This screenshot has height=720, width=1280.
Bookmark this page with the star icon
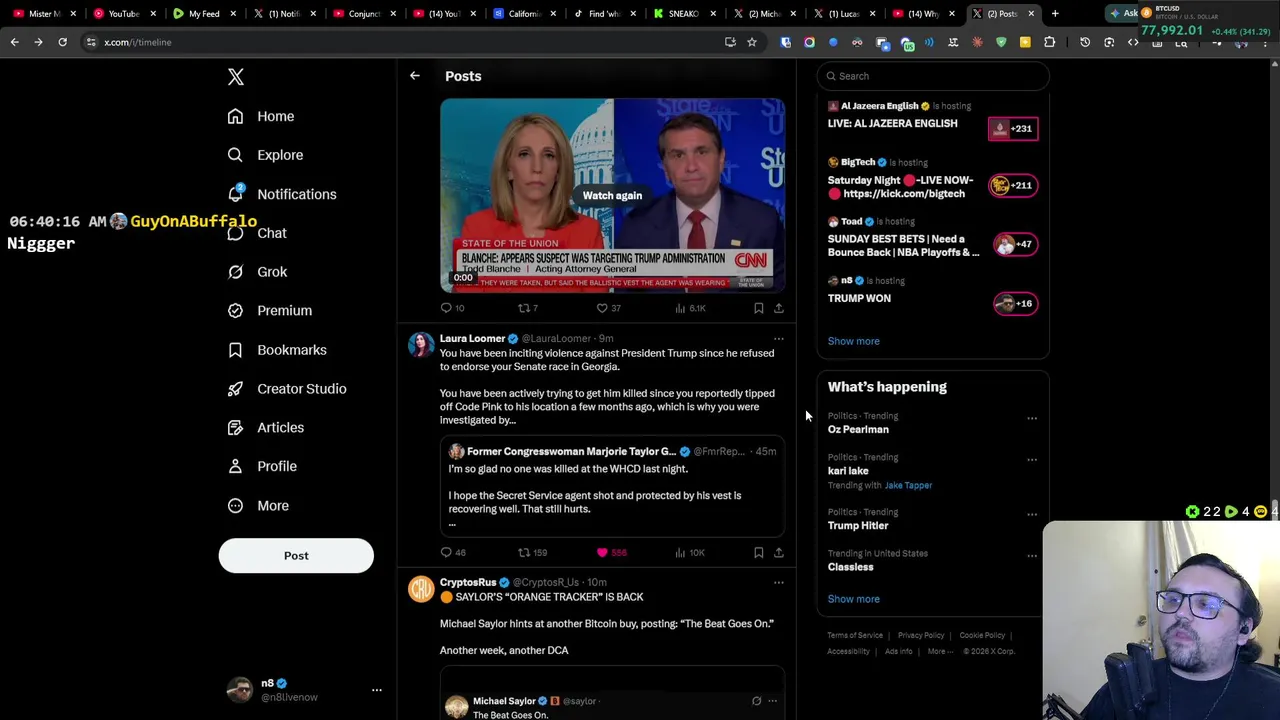click(x=752, y=42)
